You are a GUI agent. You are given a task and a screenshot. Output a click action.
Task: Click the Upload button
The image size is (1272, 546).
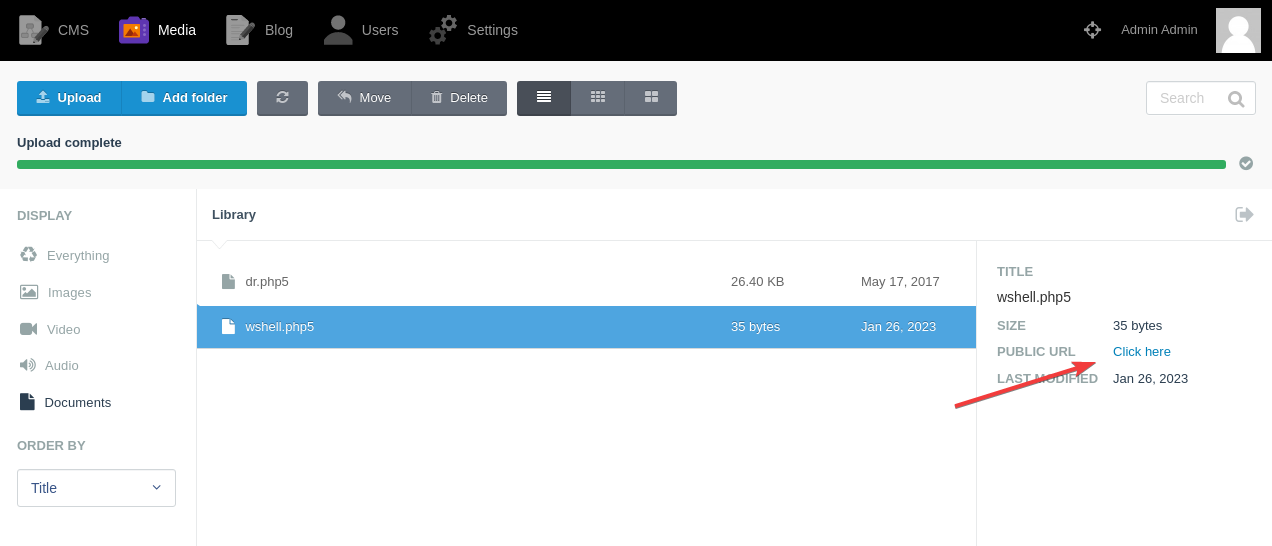(69, 98)
